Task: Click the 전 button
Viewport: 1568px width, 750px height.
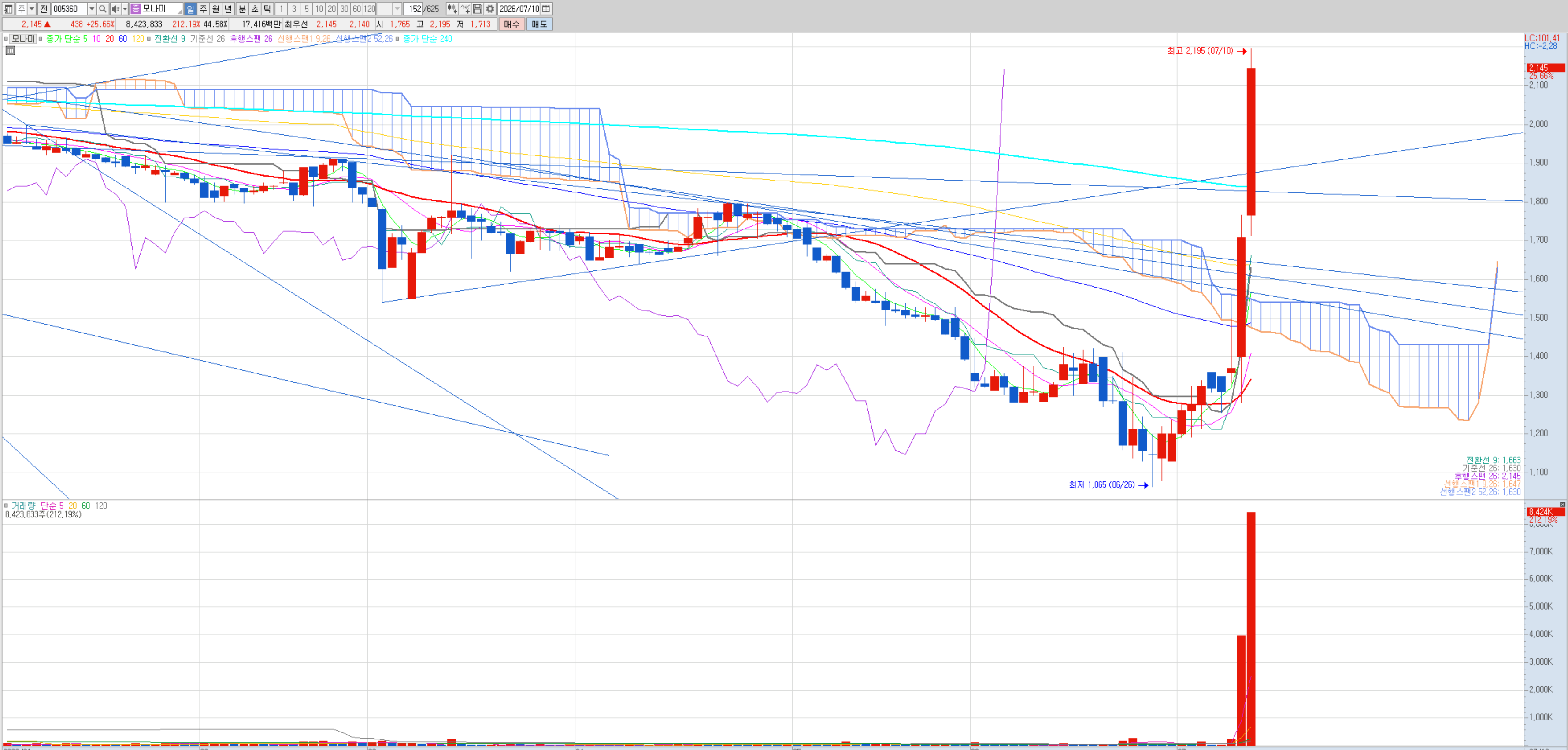Action: (44, 8)
